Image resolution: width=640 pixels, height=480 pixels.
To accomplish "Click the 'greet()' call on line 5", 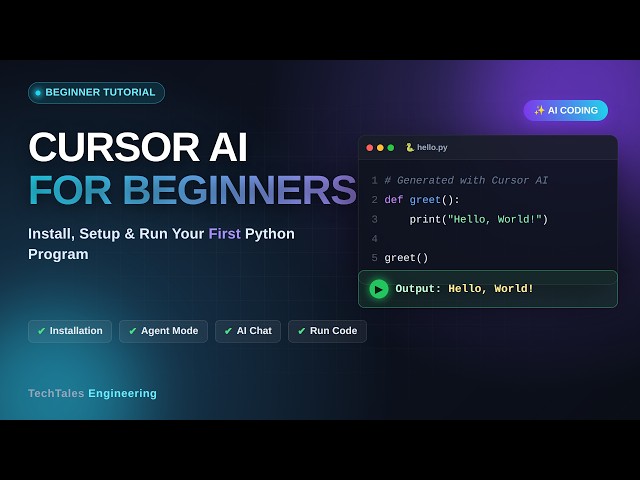I will coord(406,258).
